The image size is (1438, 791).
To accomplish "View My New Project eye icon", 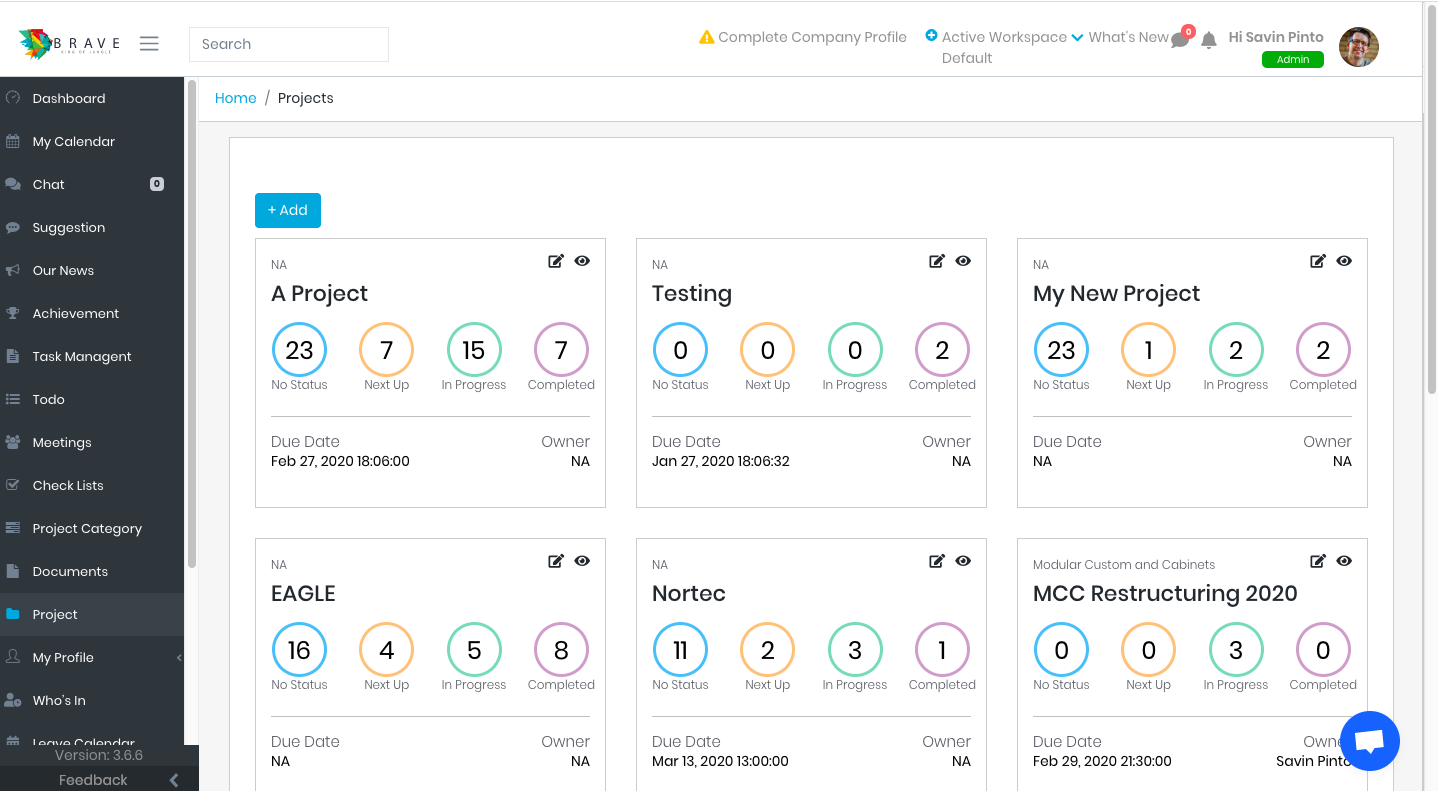I will point(1344,261).
